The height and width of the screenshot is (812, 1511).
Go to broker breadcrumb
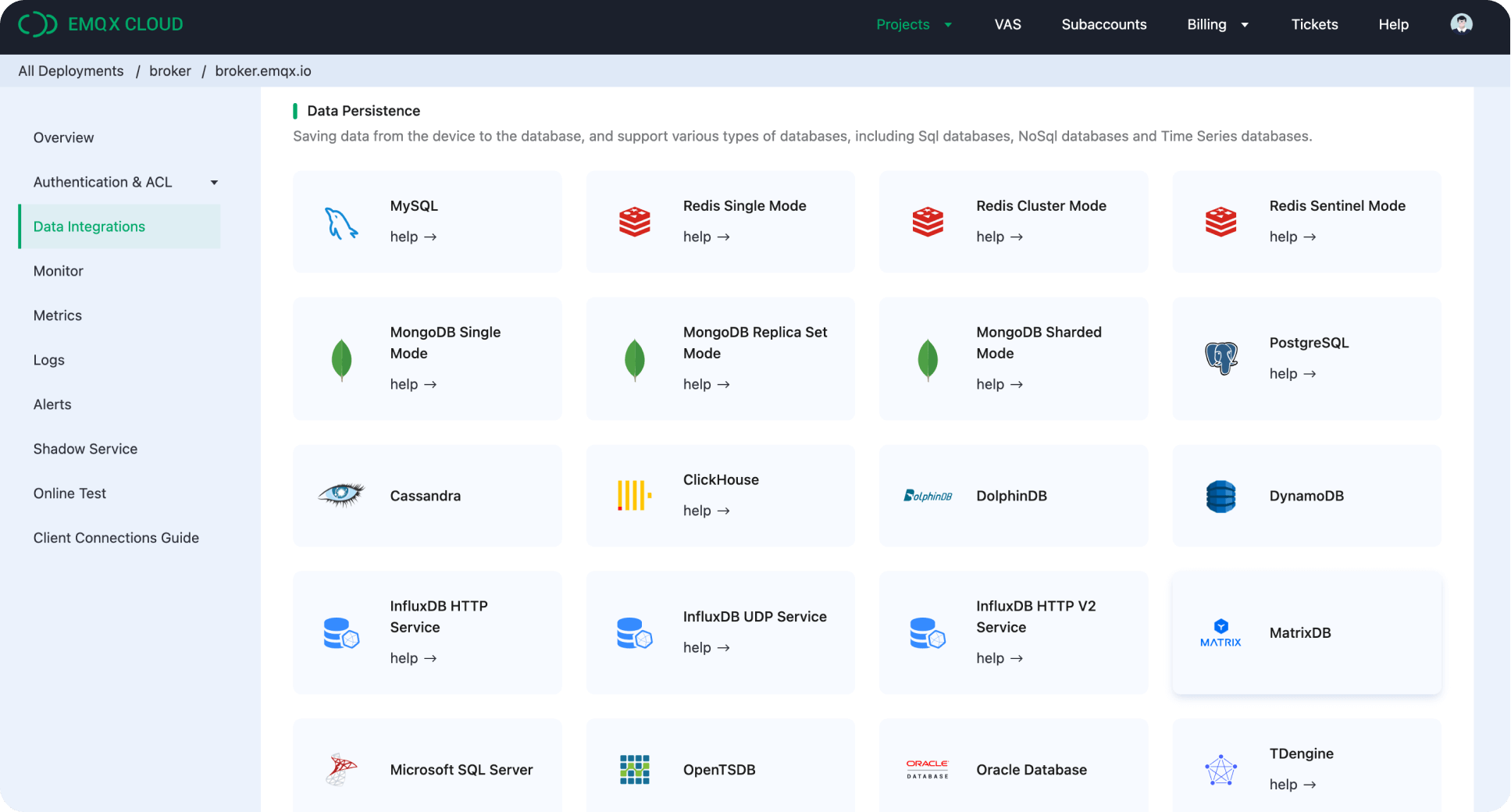coord(169,71)
